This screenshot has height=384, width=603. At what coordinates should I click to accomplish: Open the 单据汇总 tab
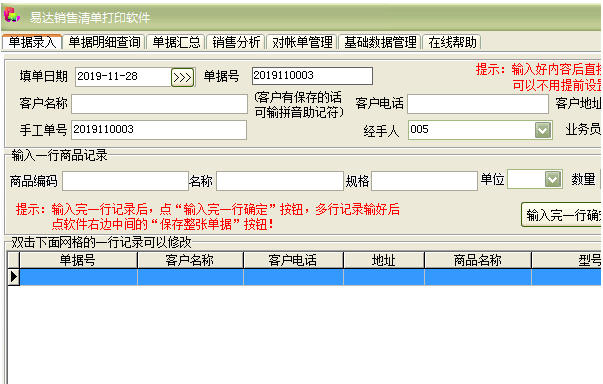(176, 42)
